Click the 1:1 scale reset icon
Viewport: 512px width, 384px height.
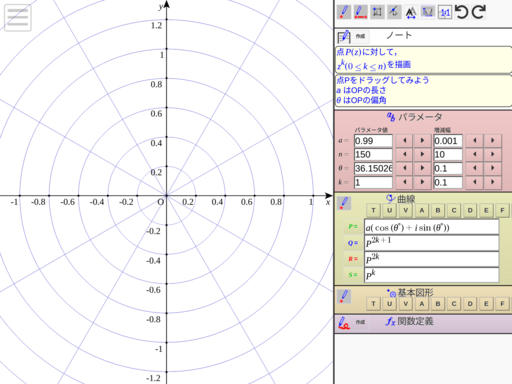(445, 12)
